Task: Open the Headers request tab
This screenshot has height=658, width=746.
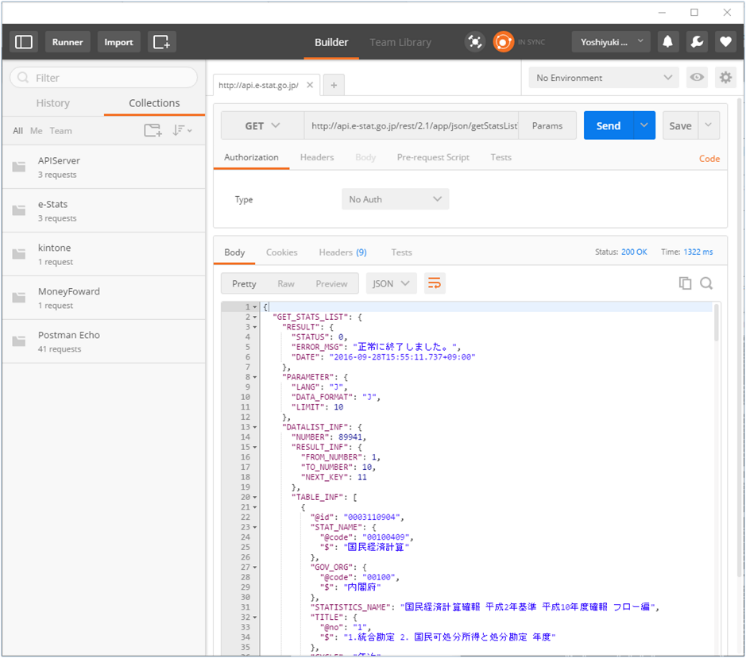Action: pos(317,157)
